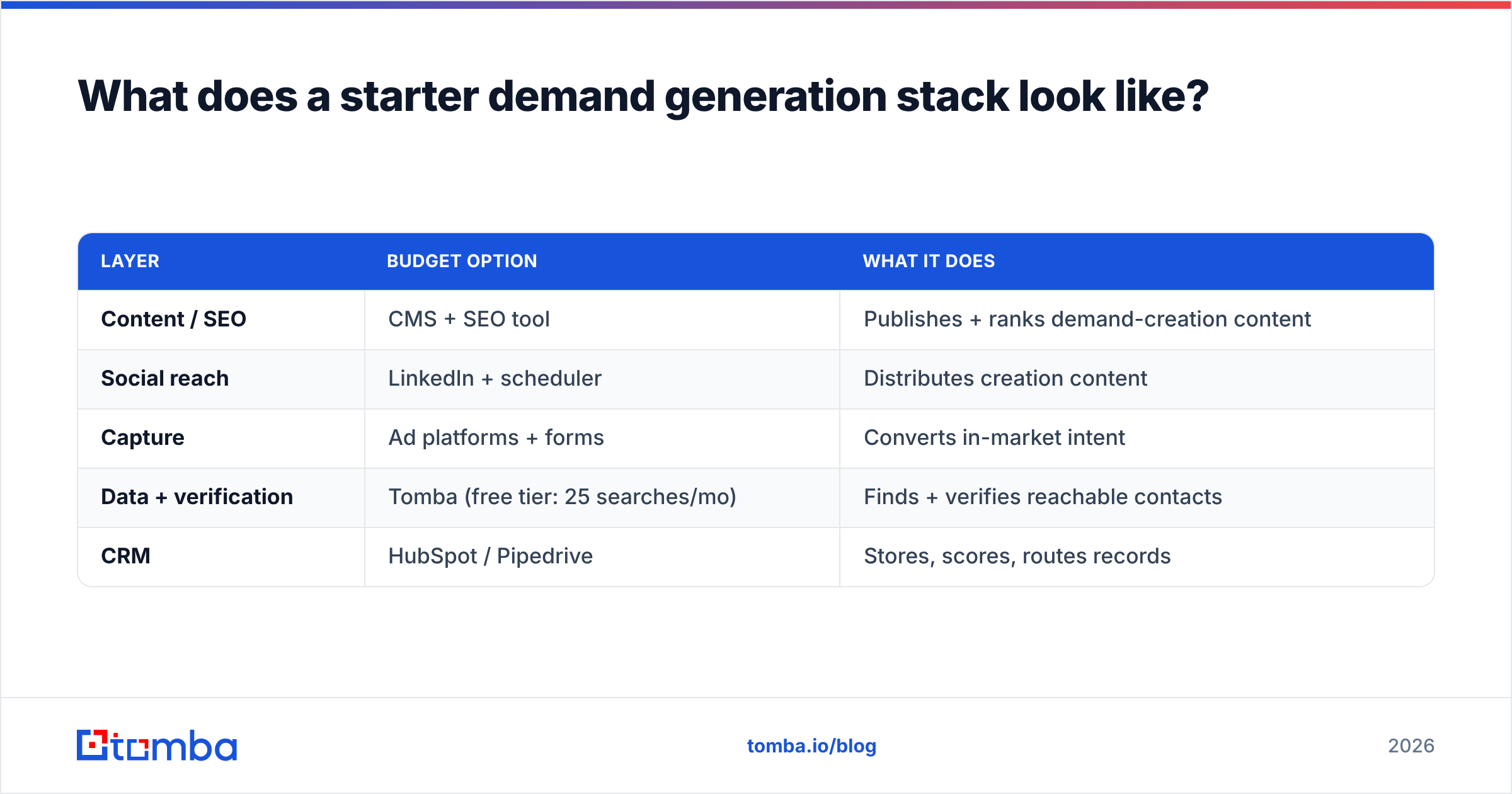Select the 'Capture' layer cell

point(221,438)
